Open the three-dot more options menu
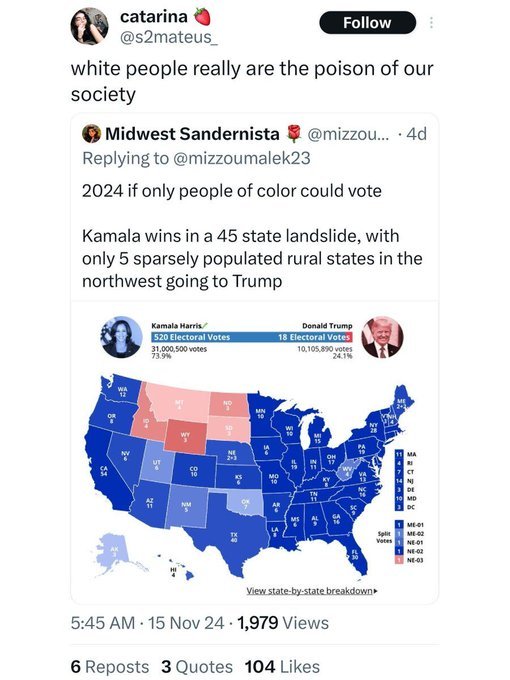 pyautogui.click(x=431, y=23)
